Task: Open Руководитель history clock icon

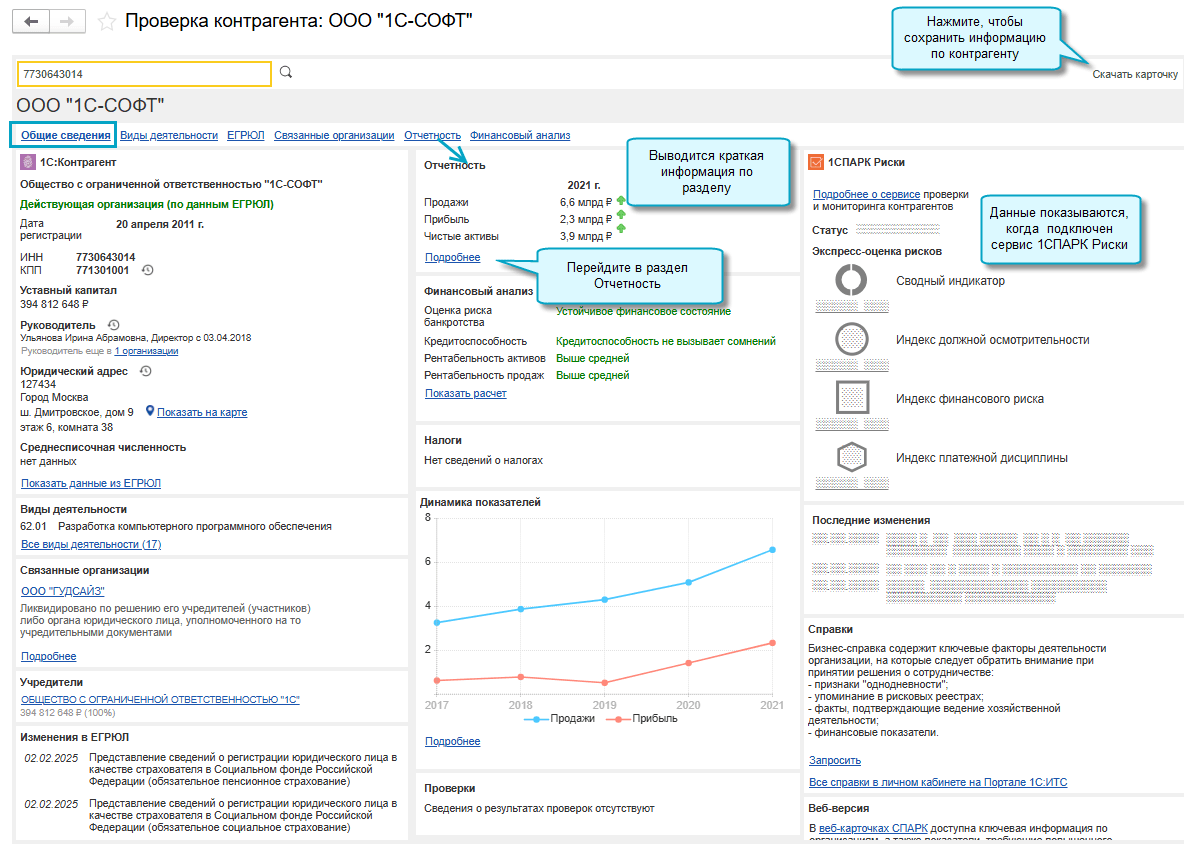Action: pyautogui.click(x=113, y=325)
